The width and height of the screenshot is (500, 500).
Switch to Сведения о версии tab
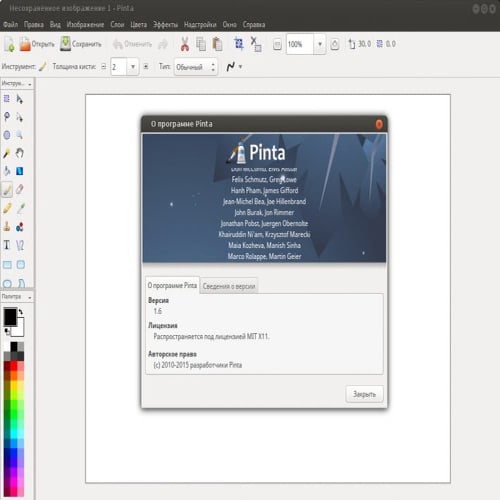229,286
